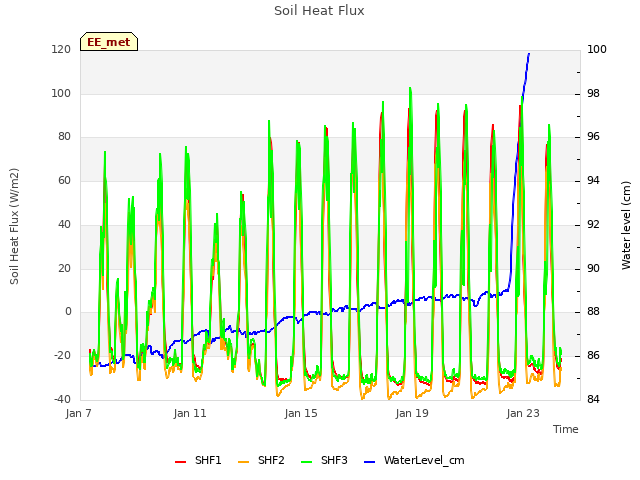The height and width of the screenshot is (480, 640).
Task: Click the Jan 11 x-axis tick label
Action: coord(190,413)
